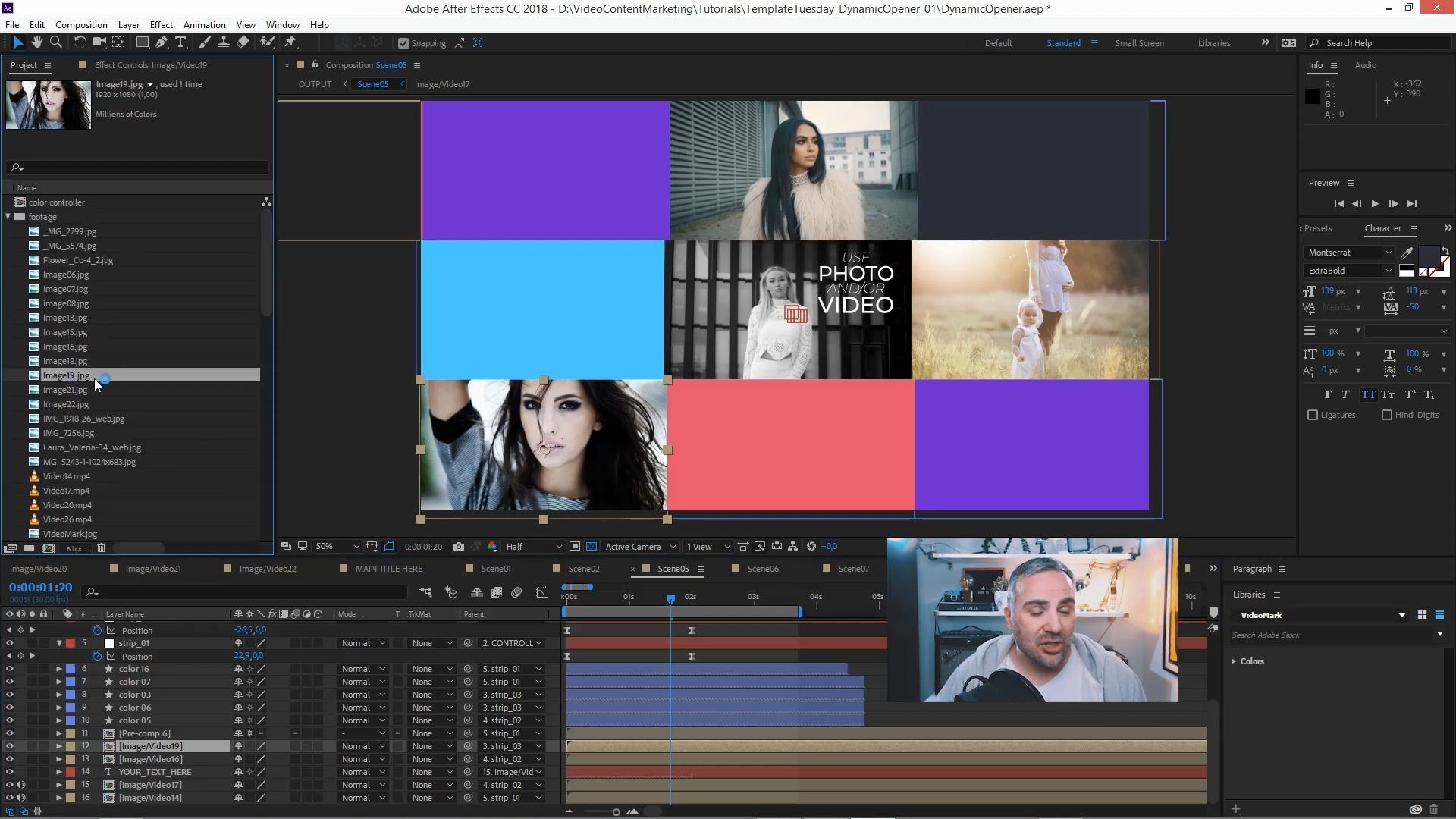Open the strip_01 blending mode dropdown

click(x=362, y=643)
